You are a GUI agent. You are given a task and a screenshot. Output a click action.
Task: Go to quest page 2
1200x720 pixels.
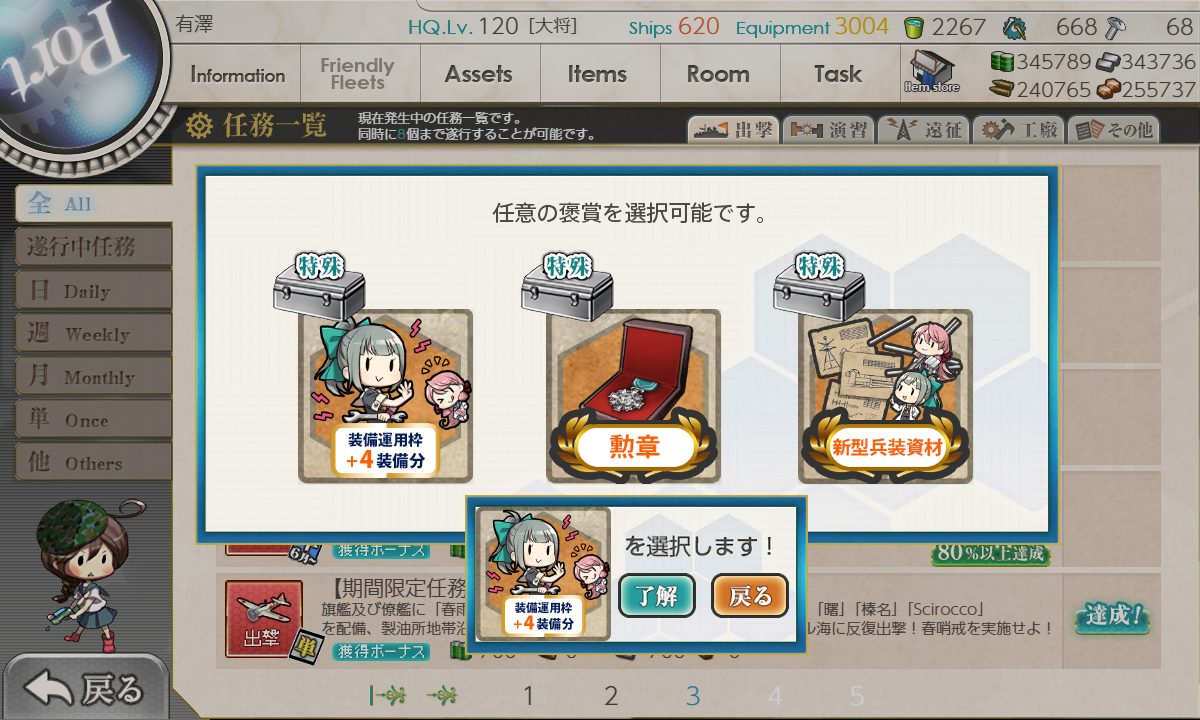(x=611, y=696)
